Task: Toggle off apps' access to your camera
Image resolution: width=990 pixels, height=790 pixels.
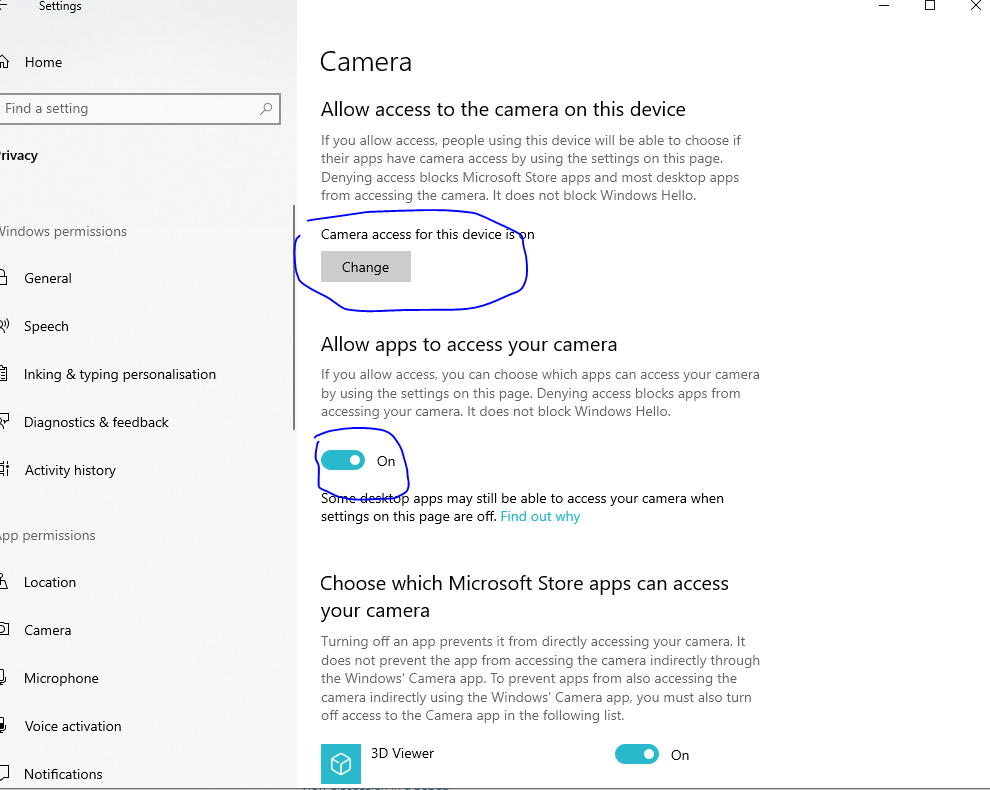Action: pos(343,460)
